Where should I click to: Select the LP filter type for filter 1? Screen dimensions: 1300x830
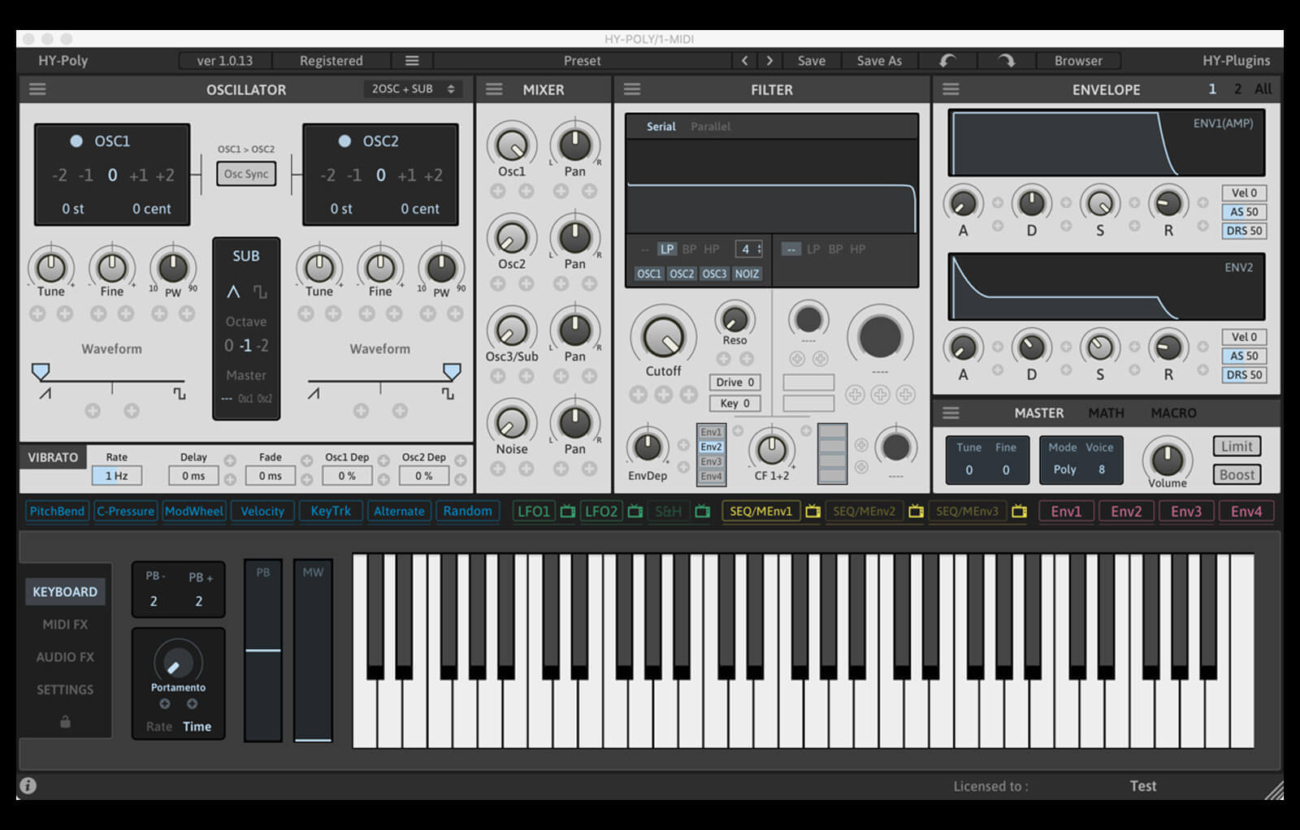tap(667, 249)
